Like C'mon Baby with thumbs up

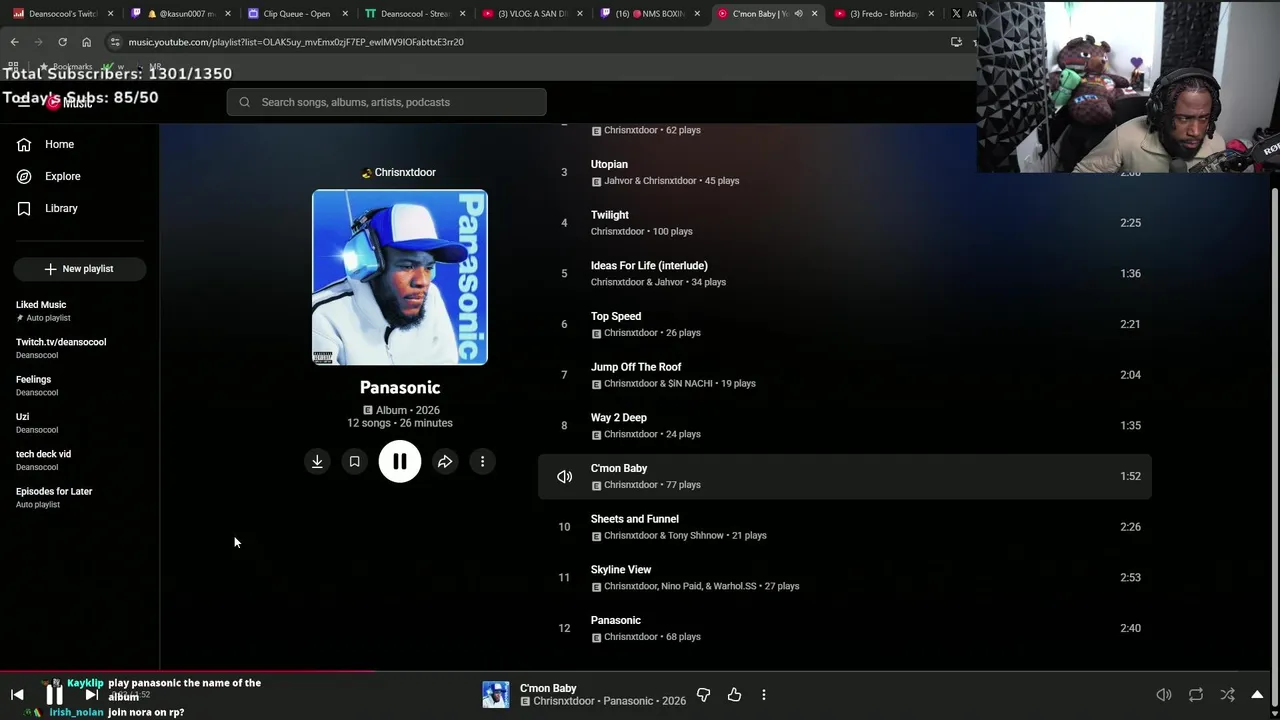(x=734, y=695)
